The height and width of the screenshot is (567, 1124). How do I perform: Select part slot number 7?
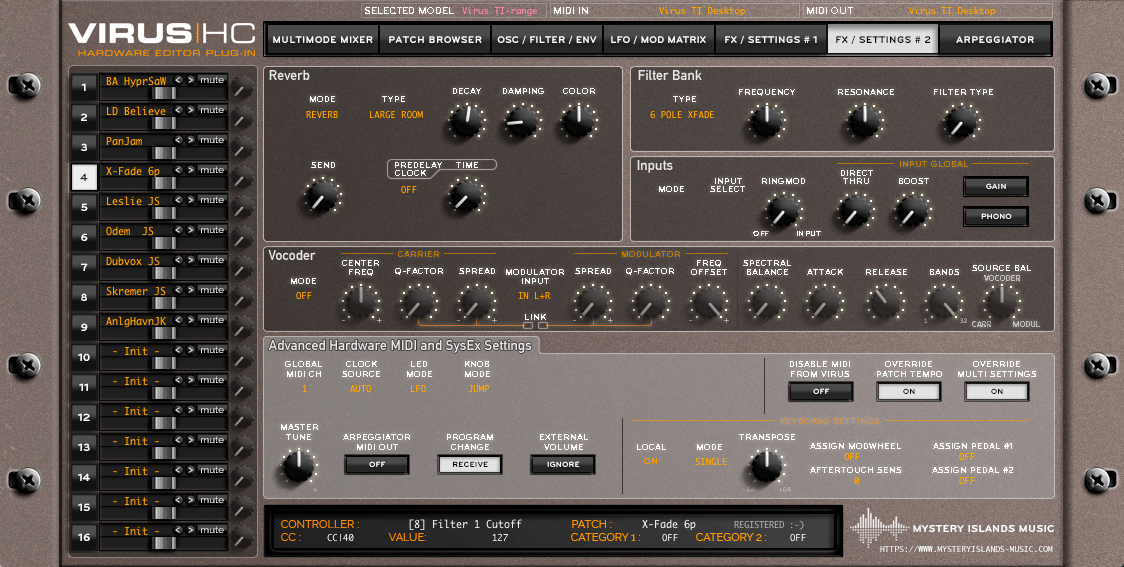tap(84, 267)
